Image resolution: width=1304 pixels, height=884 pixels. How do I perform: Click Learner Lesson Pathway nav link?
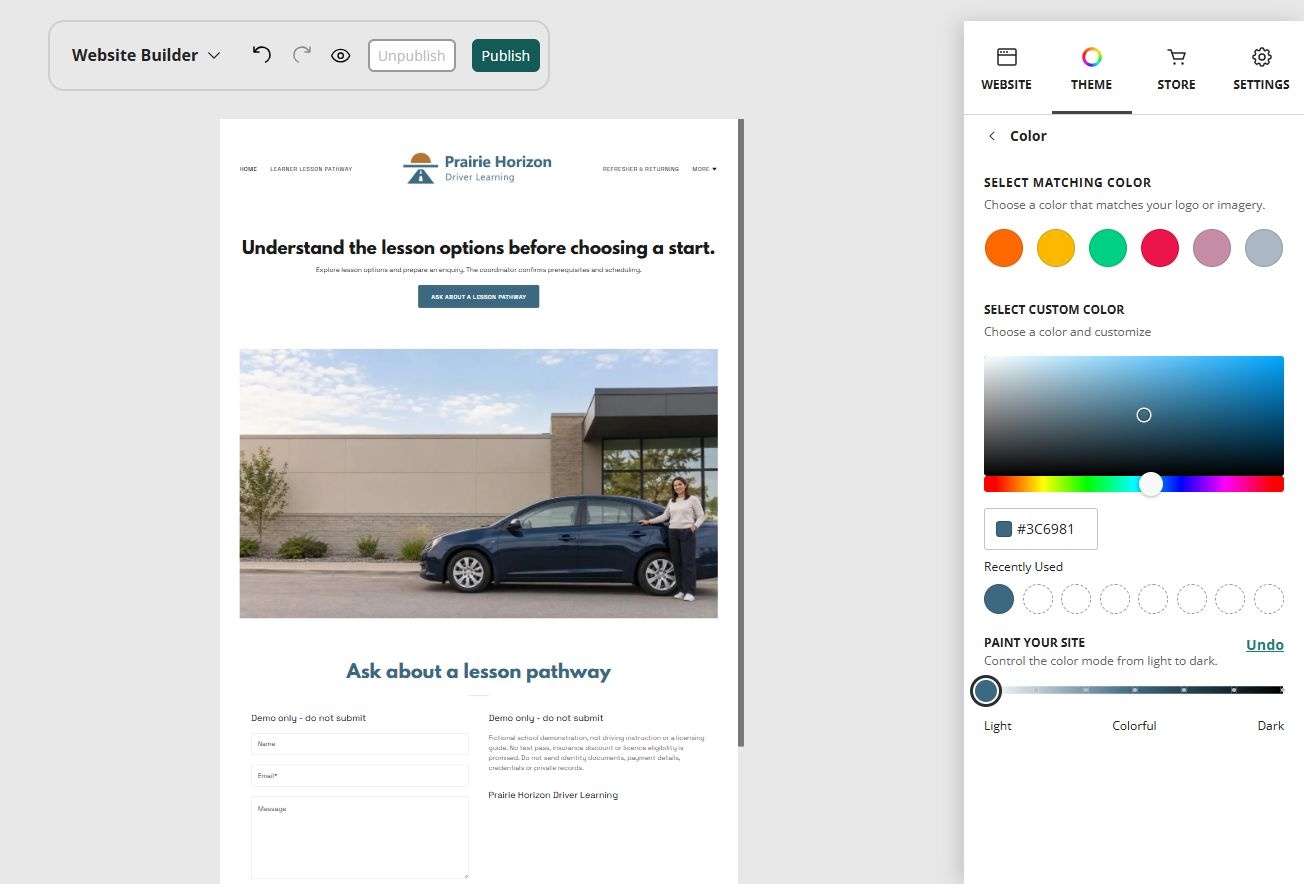point(311,169)
